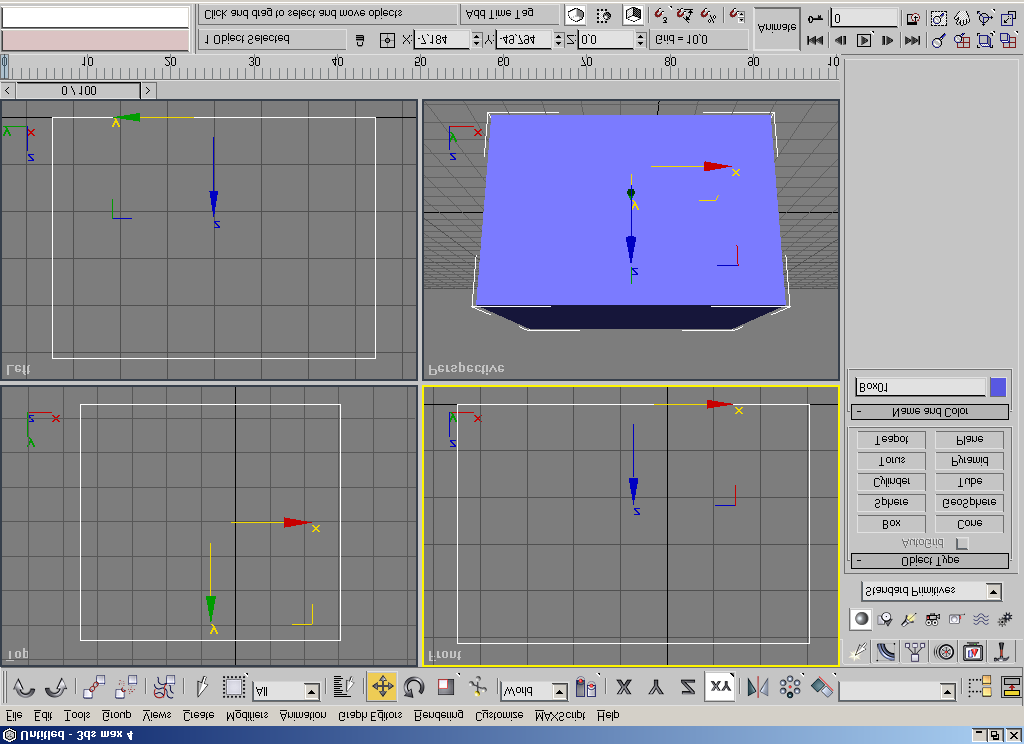
Task: Click the Track View icon at toolbar end
Action: (1012, 687)
